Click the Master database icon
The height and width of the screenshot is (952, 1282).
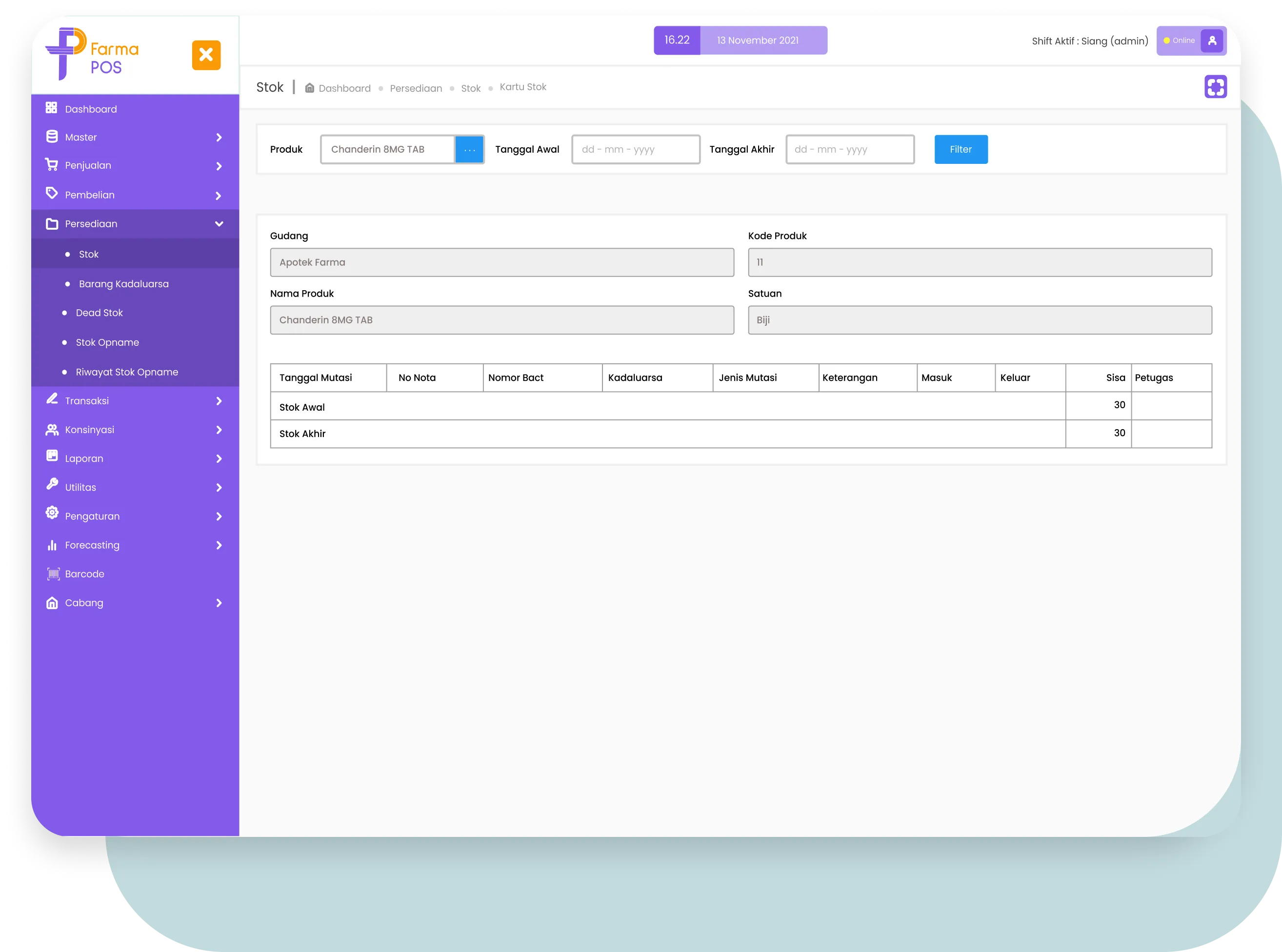[51, 137]
